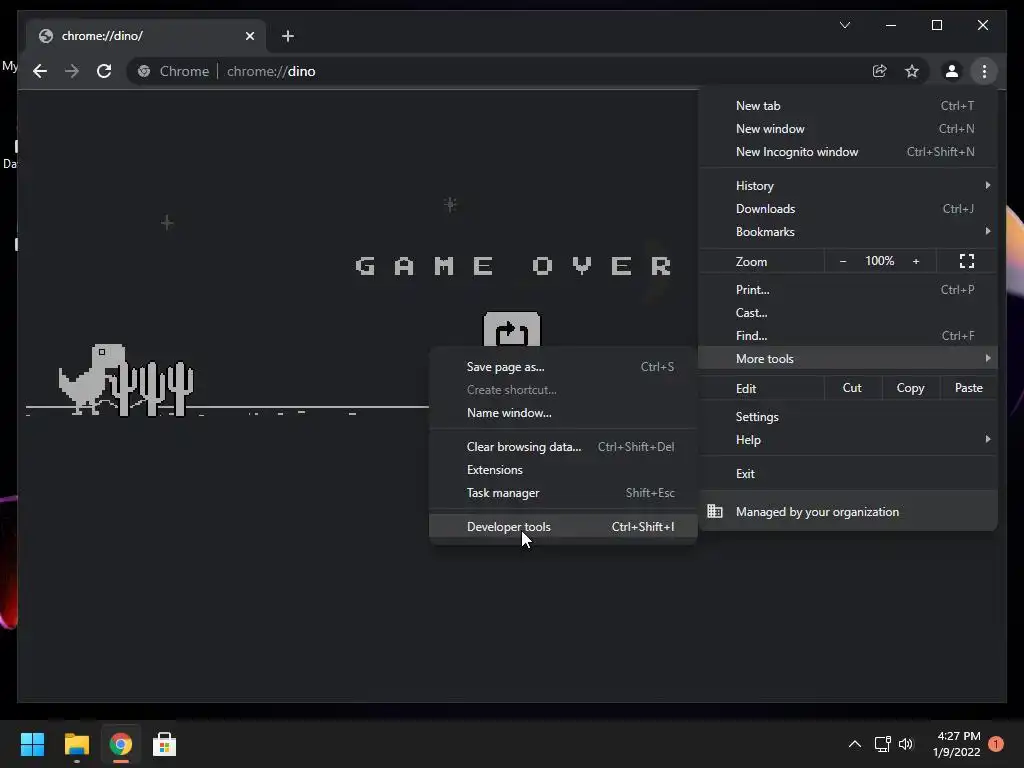Open New Incognito window

pyautogui.click(x=848, y=152)
